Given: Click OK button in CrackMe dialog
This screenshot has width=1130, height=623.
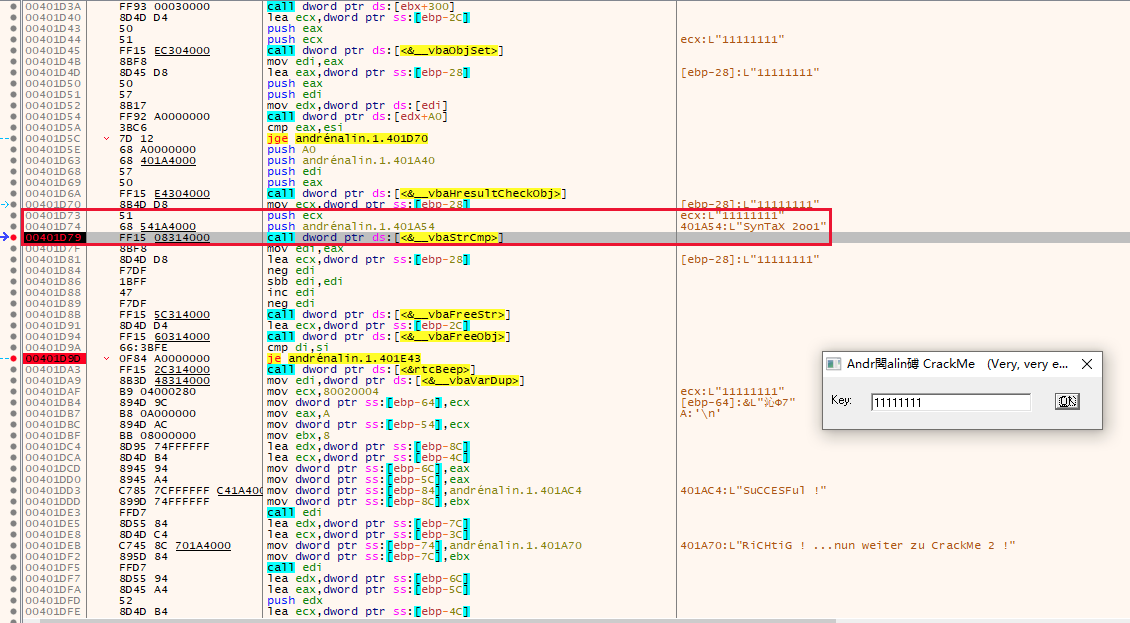Looking at the screenshot, I should click(x=1067, y=402).
